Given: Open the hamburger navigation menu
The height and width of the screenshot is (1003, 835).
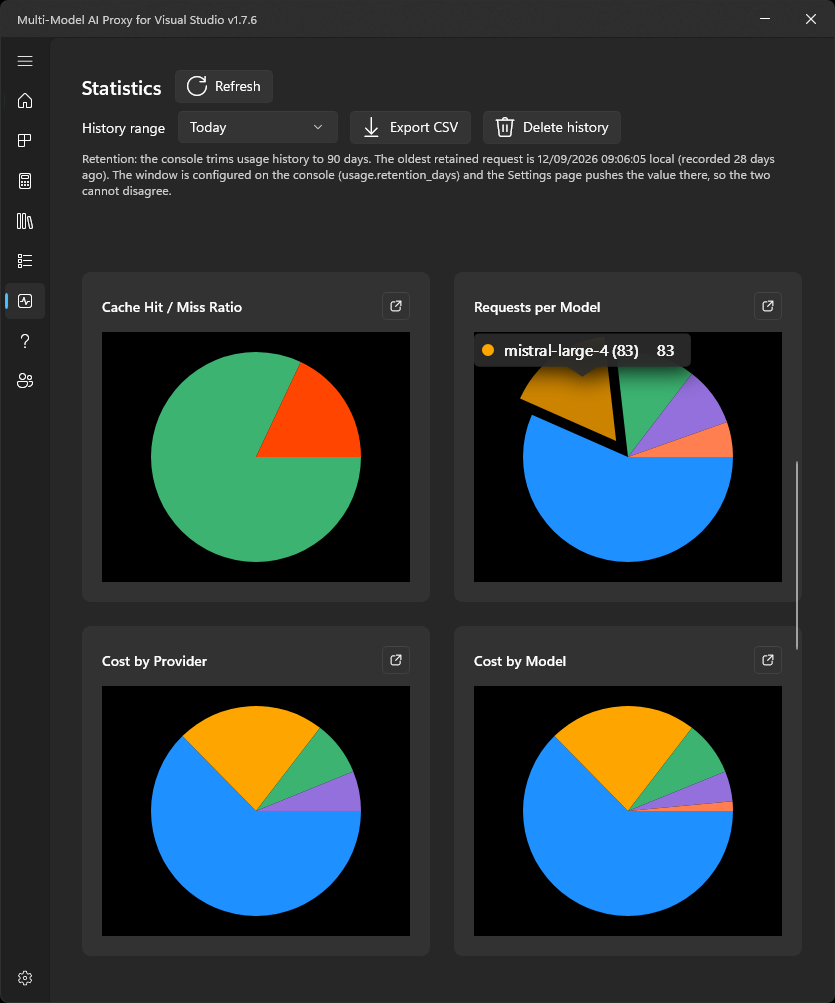Looking at the screenshot, I should (x=25, y=61).
